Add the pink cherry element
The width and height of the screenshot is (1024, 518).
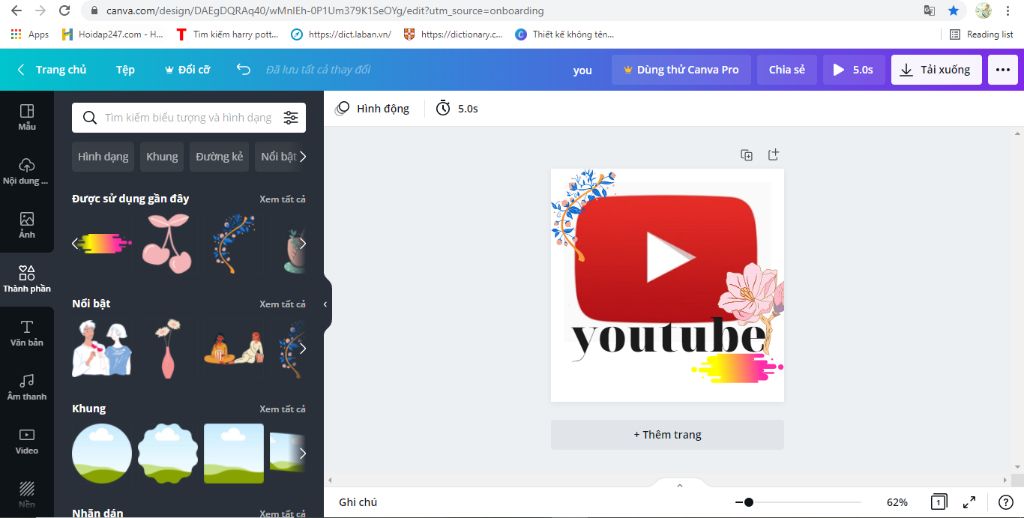[167, 244]
